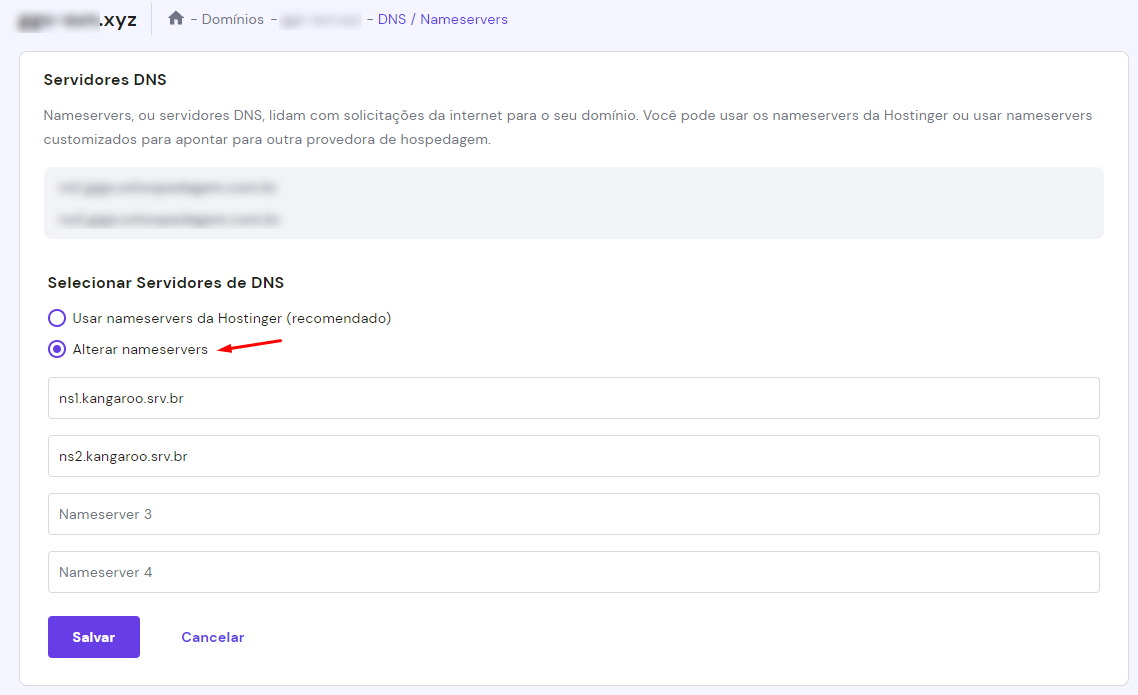Open the Domínios breadcrumb link

tap(233, 19)
